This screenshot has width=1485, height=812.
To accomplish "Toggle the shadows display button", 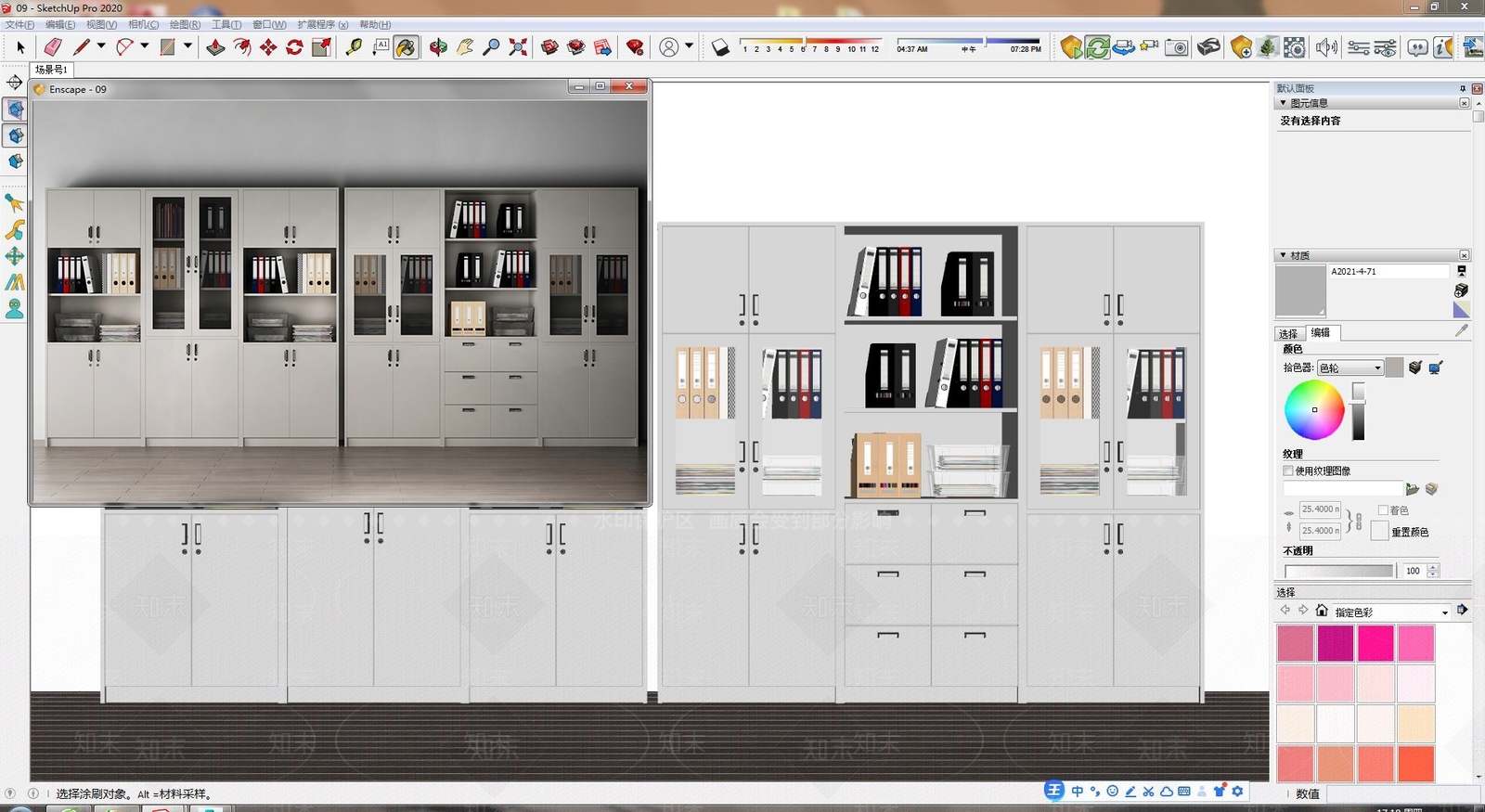I will (x=720, y=47).
